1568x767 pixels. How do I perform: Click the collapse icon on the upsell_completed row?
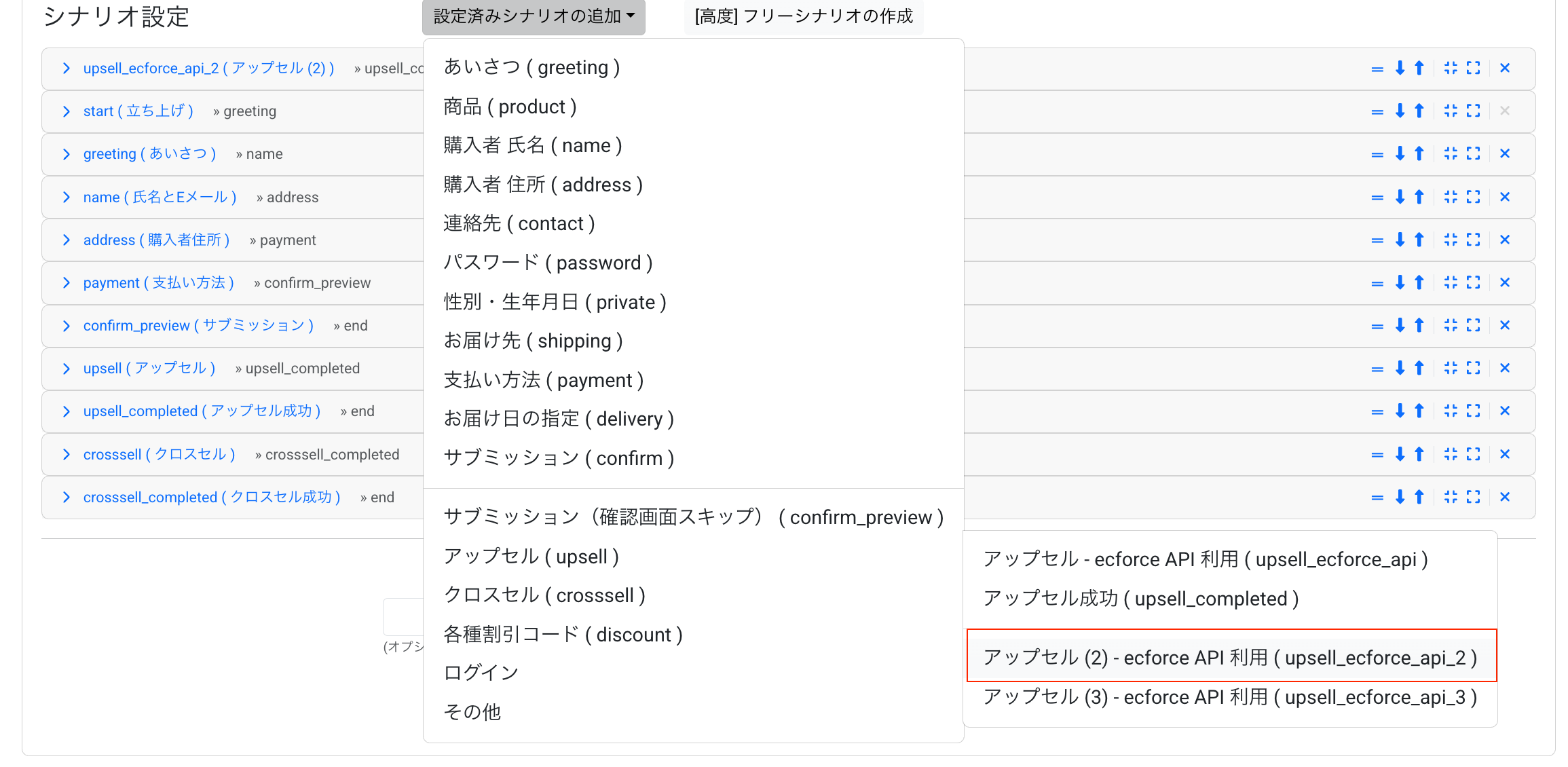(x=1451, y=411)
